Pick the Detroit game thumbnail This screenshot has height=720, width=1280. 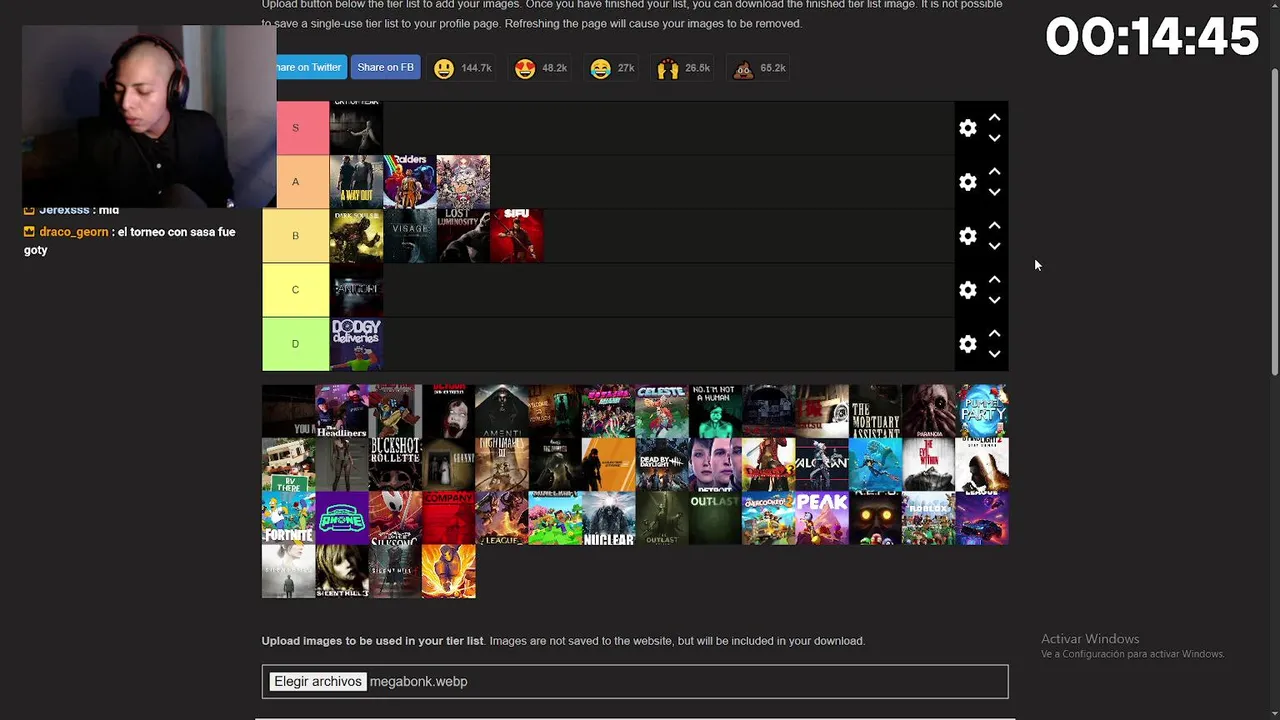(715, 465)
